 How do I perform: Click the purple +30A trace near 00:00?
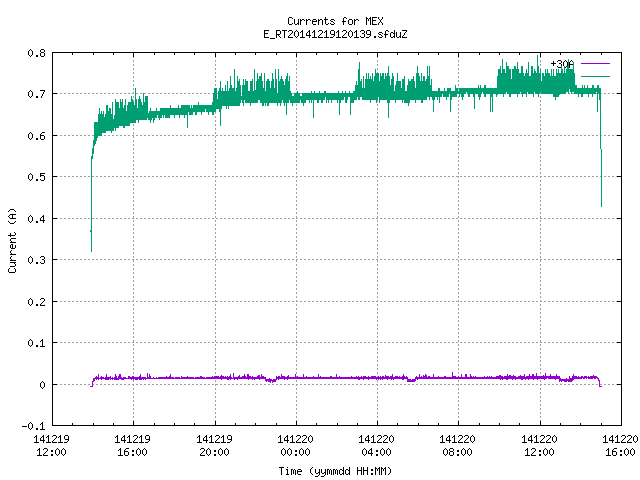point(296,378)
